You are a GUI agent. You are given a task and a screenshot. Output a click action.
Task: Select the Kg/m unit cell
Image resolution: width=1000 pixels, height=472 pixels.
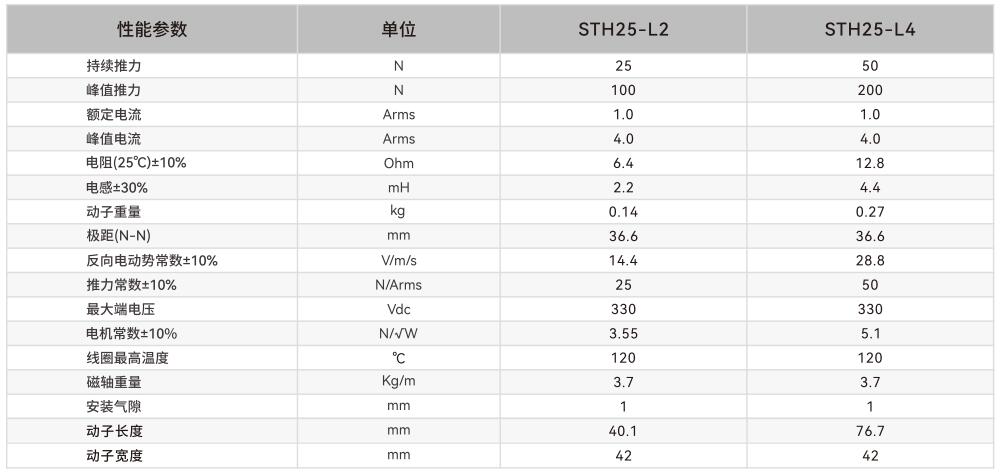pos(398,382)
